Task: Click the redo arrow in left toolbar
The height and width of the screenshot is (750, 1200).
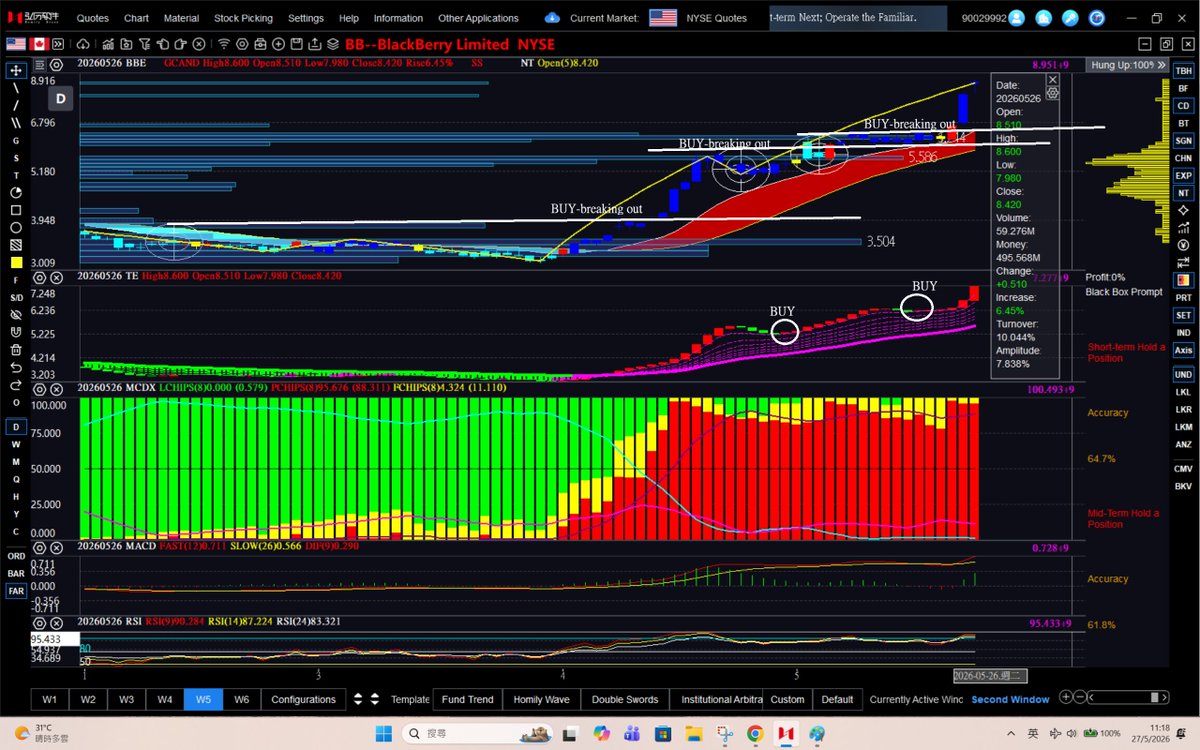Action: (x=16, y=383)
